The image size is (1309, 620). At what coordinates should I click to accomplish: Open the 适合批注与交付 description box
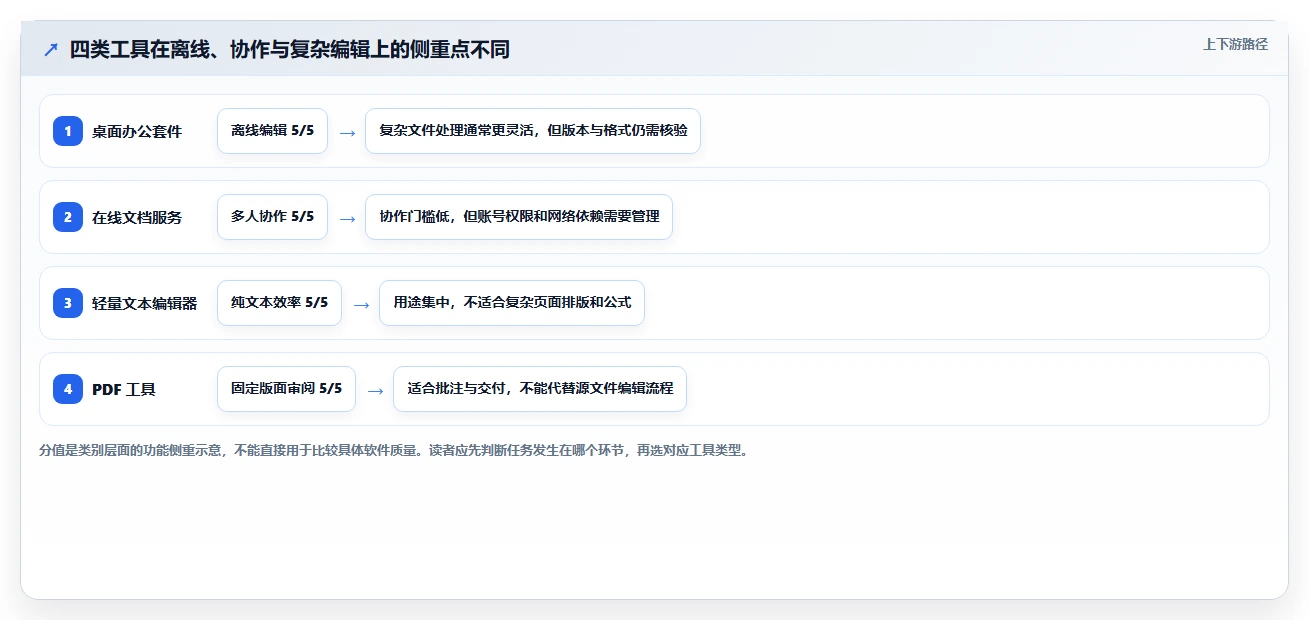[x=540, y=389]
